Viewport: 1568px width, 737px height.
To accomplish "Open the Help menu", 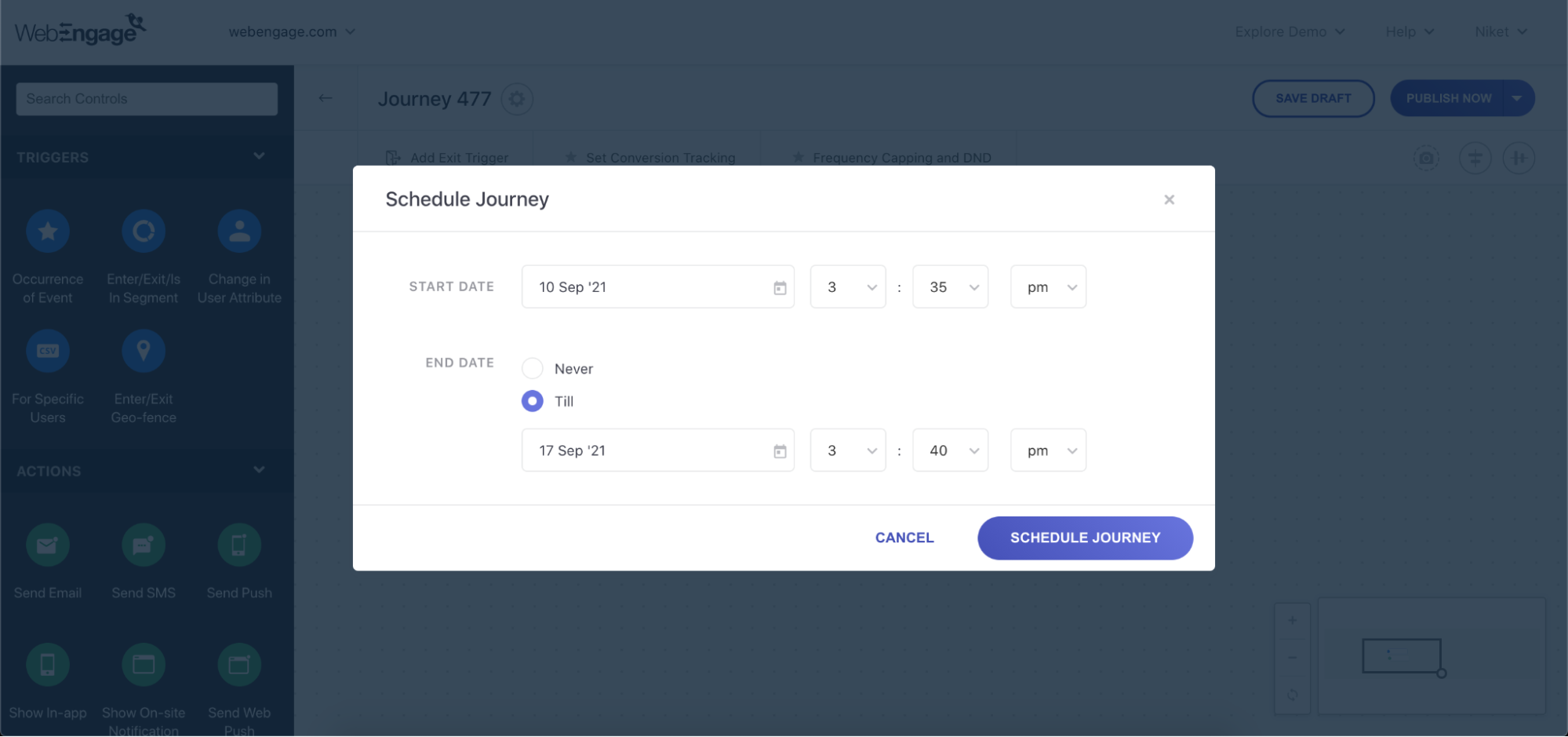I will click(1409, 31).
